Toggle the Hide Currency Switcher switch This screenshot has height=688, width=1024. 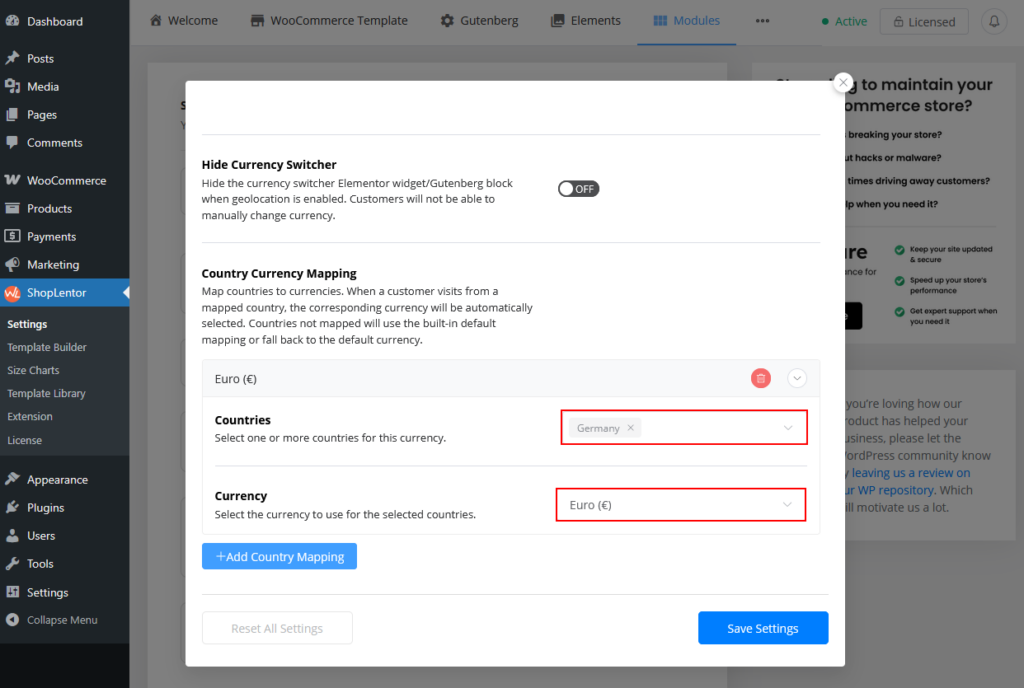578,189
